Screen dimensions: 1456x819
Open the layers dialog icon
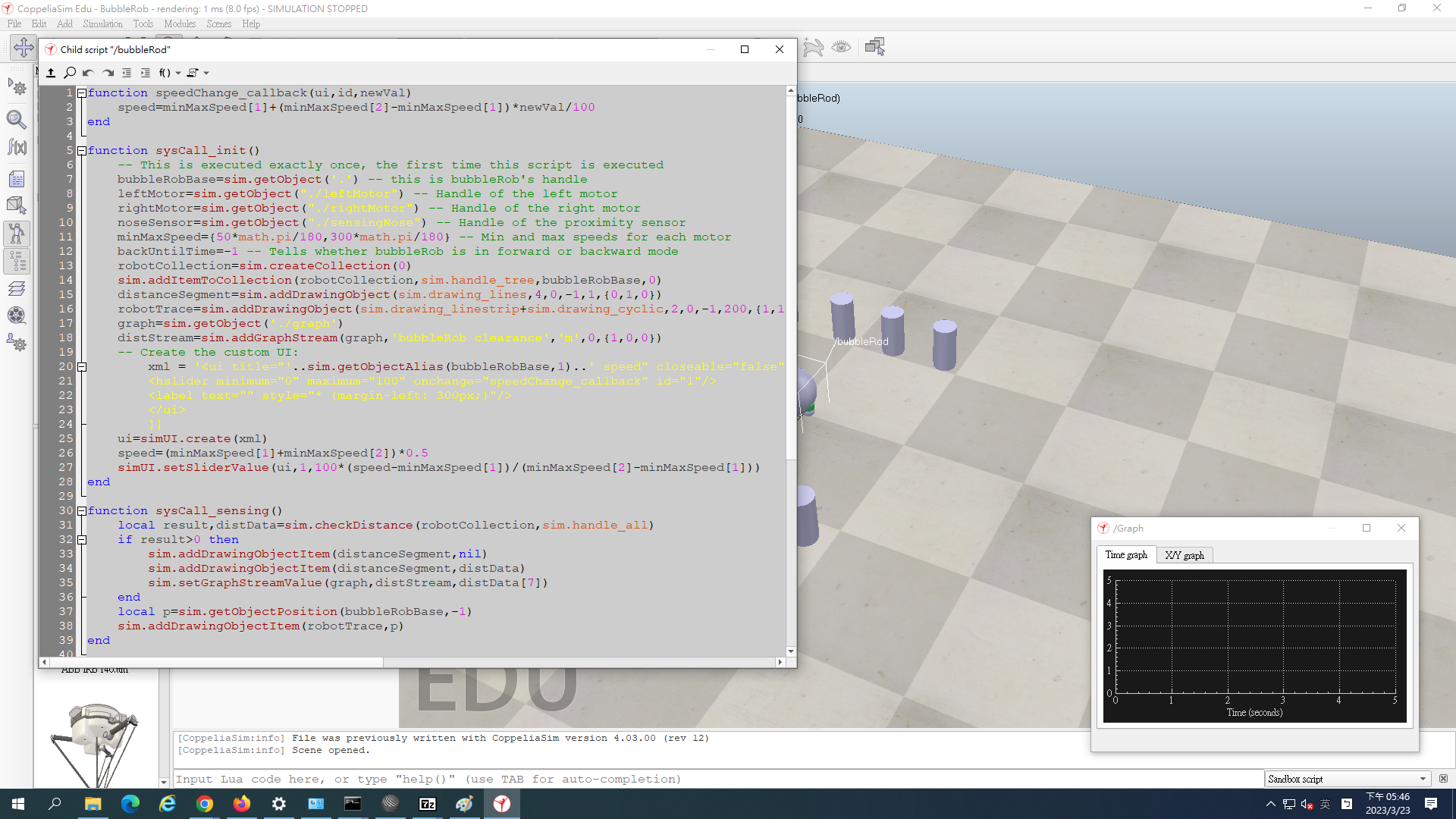[x=17, y=289]
